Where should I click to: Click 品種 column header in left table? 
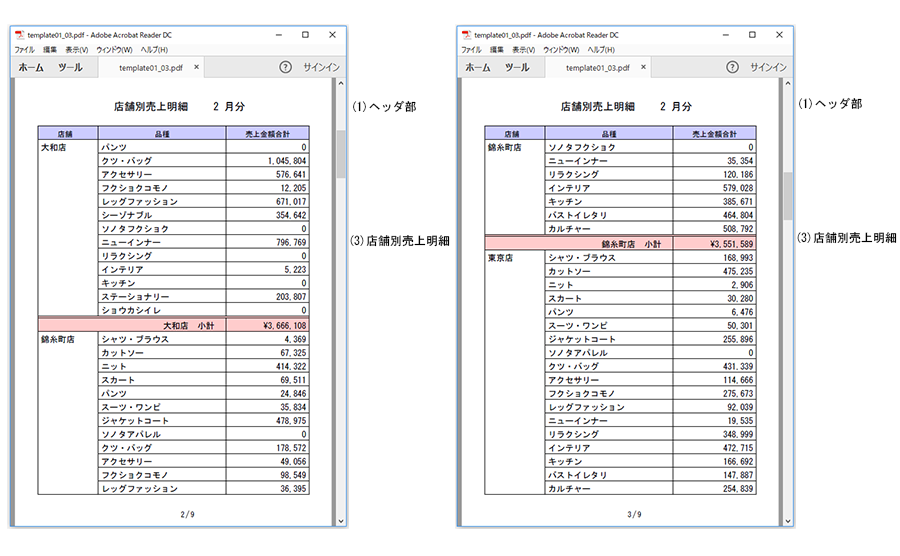pos(162,134)
